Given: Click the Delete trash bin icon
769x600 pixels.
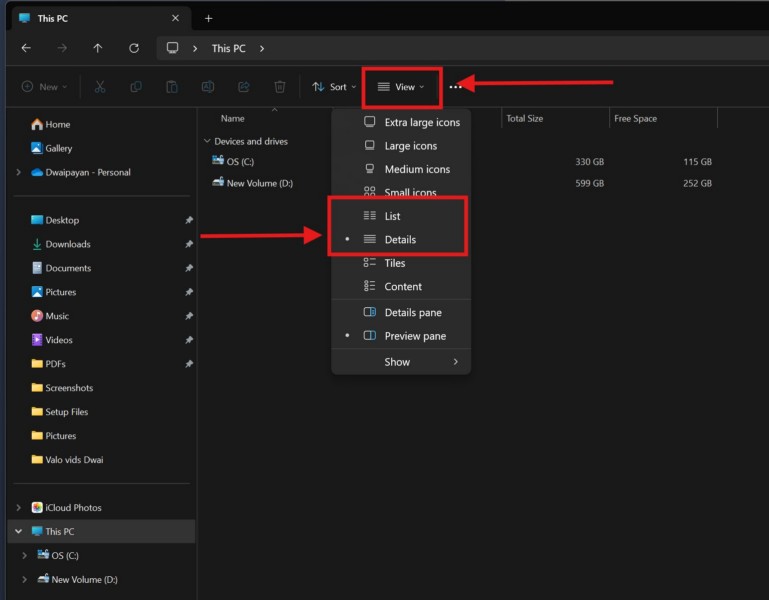Looking at the screenshot, I should click(x=280, y=87).
